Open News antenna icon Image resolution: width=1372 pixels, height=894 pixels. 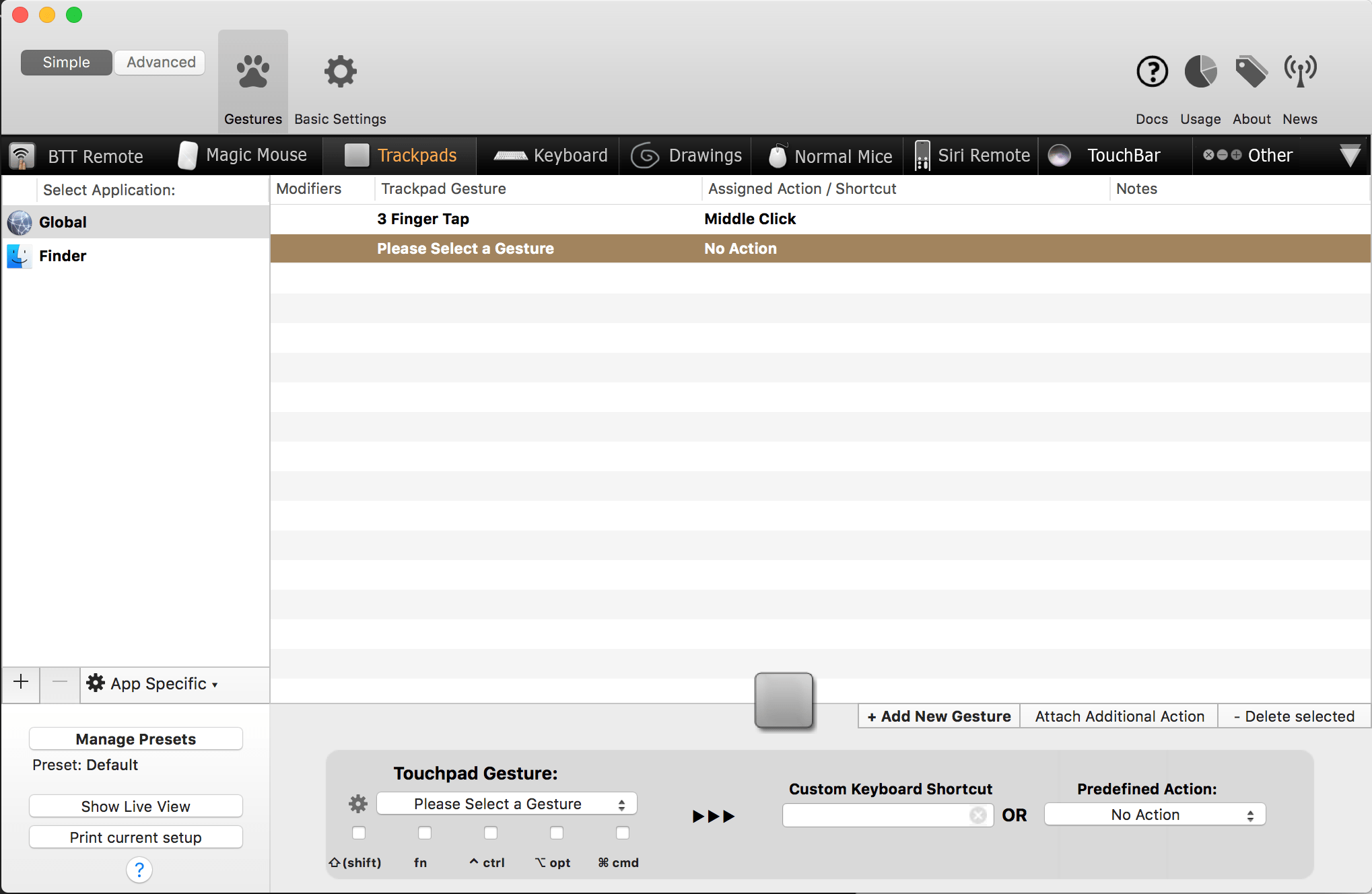[x=1300, y=72]
